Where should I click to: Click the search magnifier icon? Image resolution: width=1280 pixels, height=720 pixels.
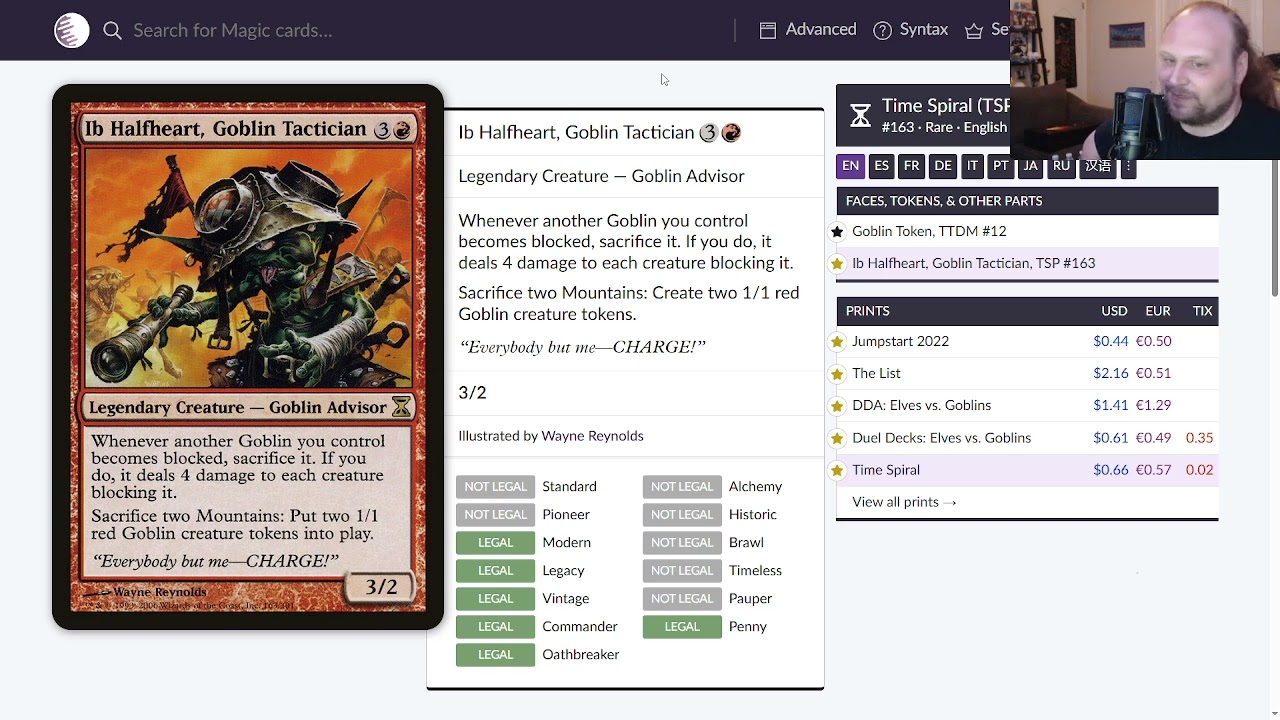(112, 31)
